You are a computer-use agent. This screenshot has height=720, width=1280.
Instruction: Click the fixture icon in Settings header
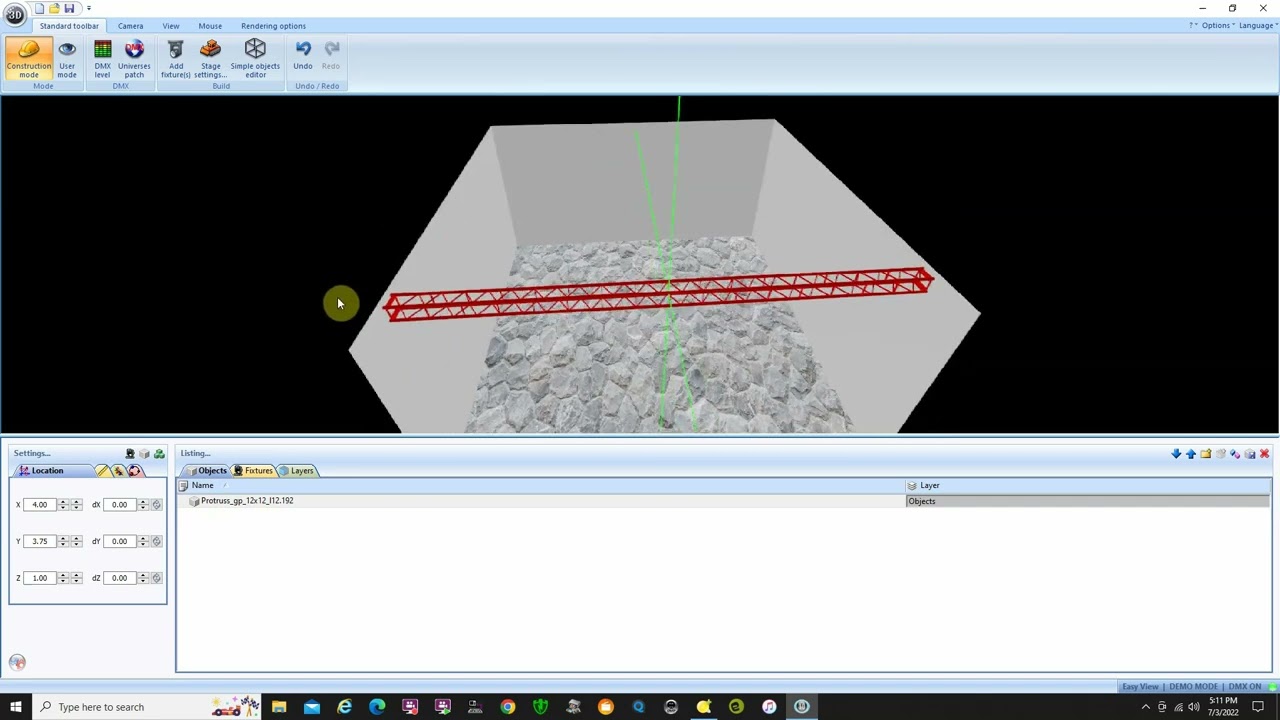click(x=129, y=454)
